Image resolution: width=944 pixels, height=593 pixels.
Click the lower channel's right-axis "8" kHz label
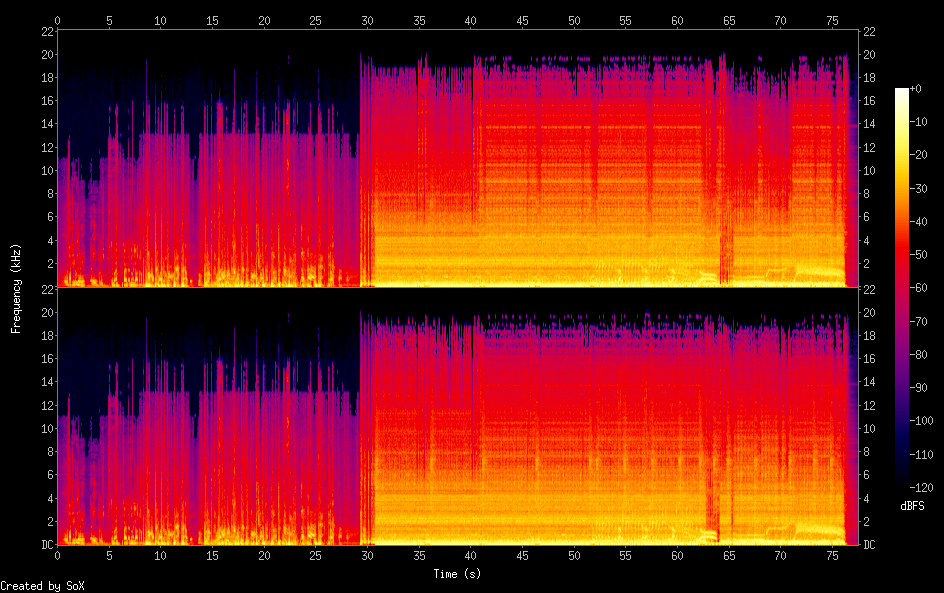[866, 452]
